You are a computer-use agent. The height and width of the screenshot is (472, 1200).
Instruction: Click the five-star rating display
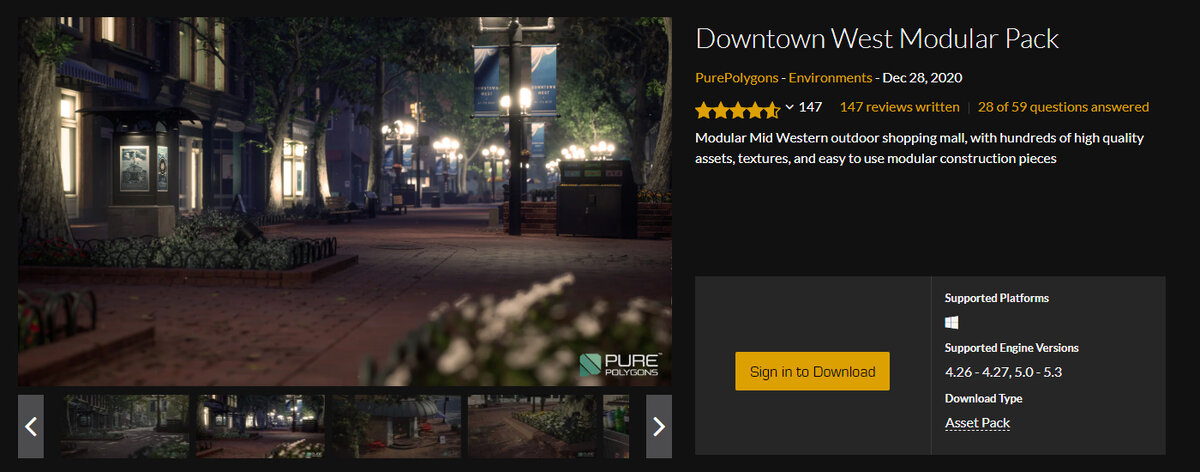click(737, 108)
